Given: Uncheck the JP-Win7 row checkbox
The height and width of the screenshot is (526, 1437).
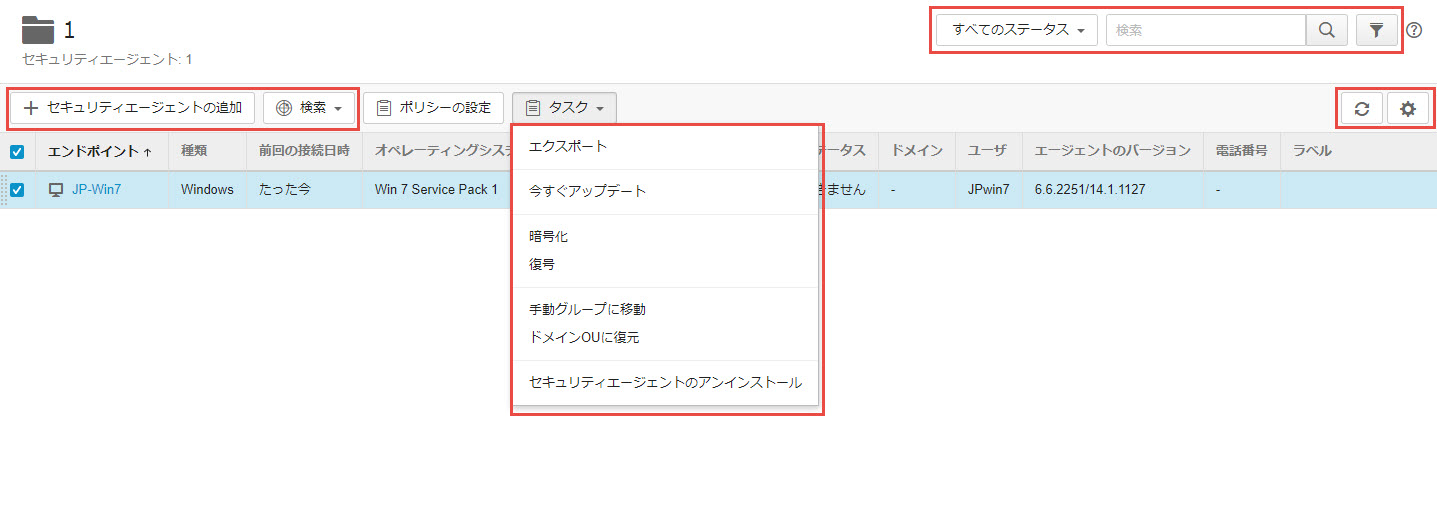Looking at the screenshot, I should click(x=17, y=189).
